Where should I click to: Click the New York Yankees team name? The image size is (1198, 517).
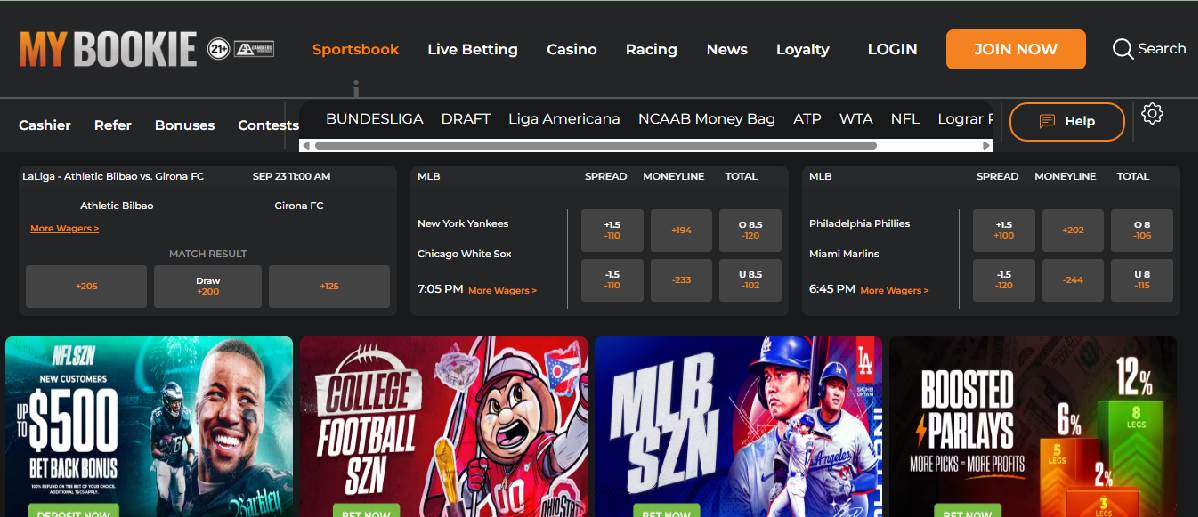[463, 224]
